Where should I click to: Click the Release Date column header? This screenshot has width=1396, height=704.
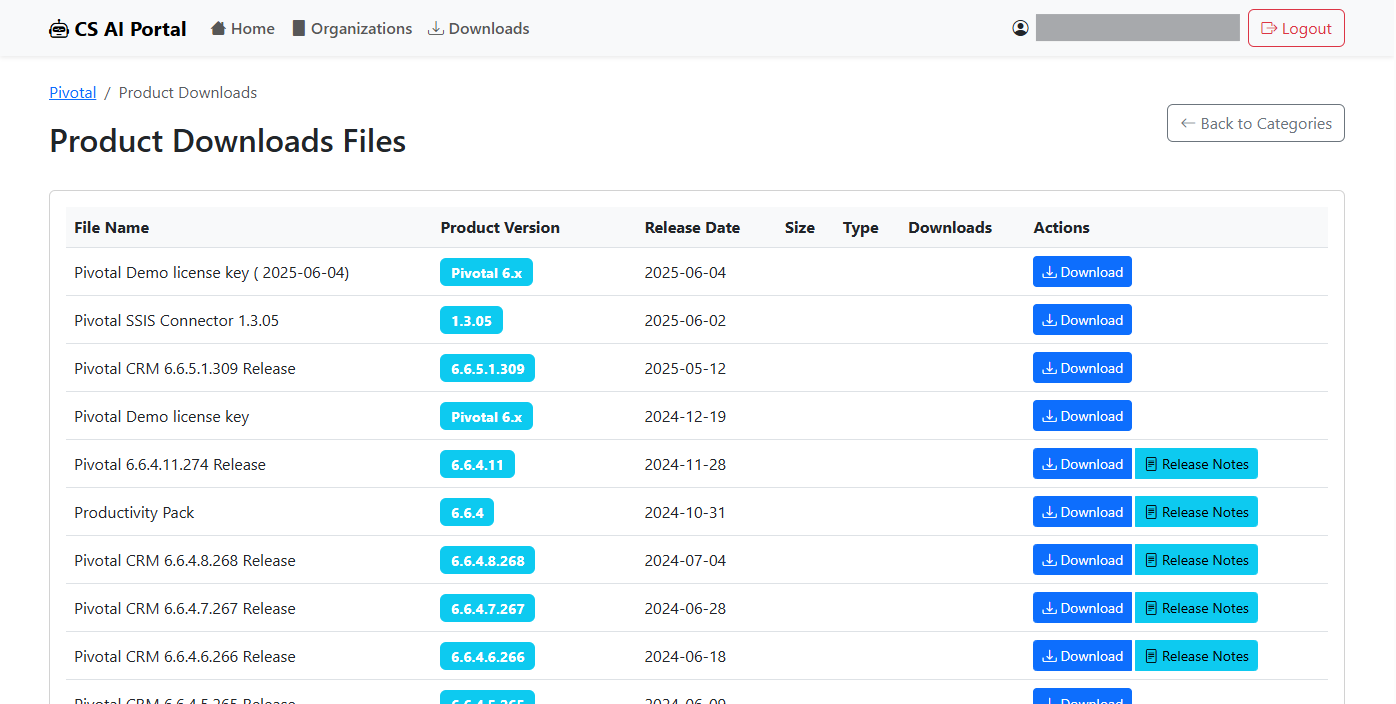[x=692, y=228]
